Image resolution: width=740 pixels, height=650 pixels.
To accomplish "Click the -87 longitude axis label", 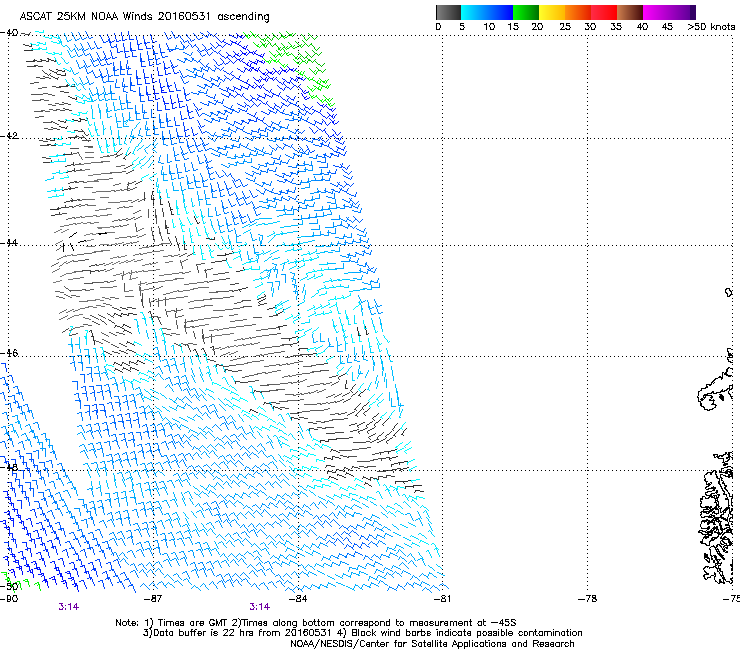I will pos(153,599).
